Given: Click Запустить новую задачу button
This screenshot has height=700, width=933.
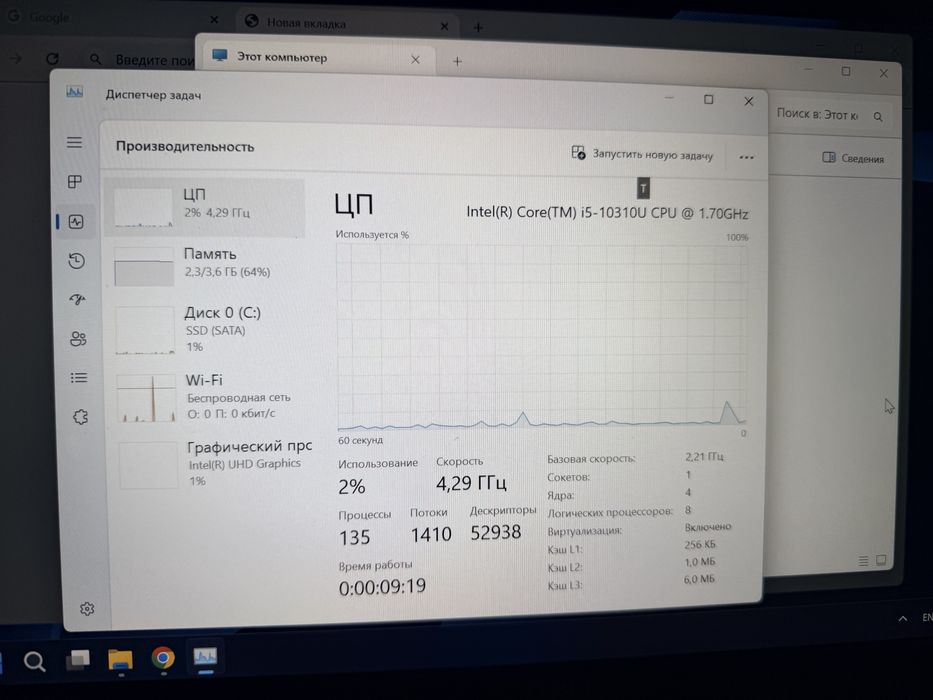Looking at the screenshot, I should [642, 154].
